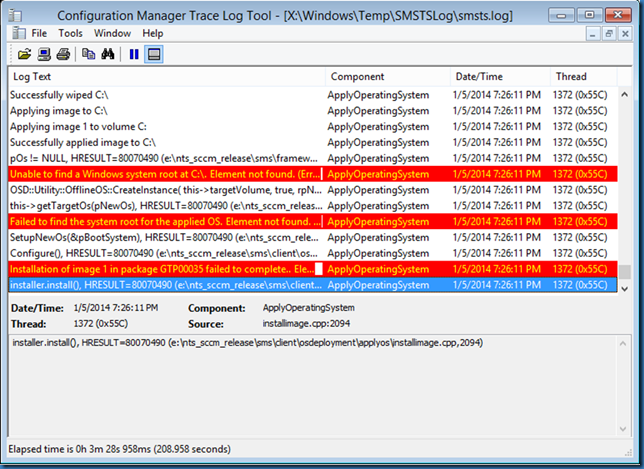Click the Source value 'installimage.cpp:2094'

pyautogui.click(x=306, y=324)
